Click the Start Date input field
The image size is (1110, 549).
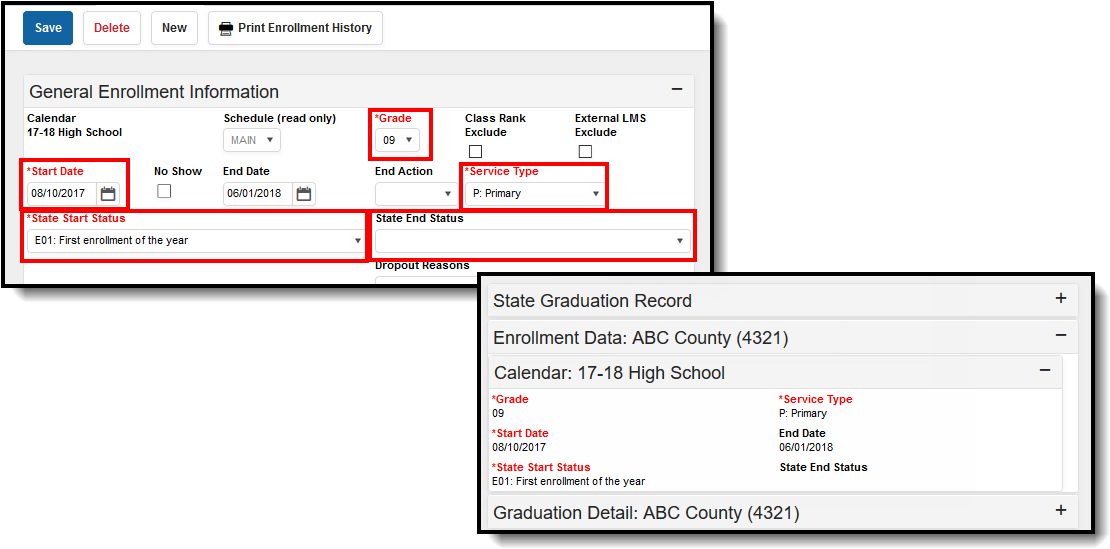coord(62,193)
